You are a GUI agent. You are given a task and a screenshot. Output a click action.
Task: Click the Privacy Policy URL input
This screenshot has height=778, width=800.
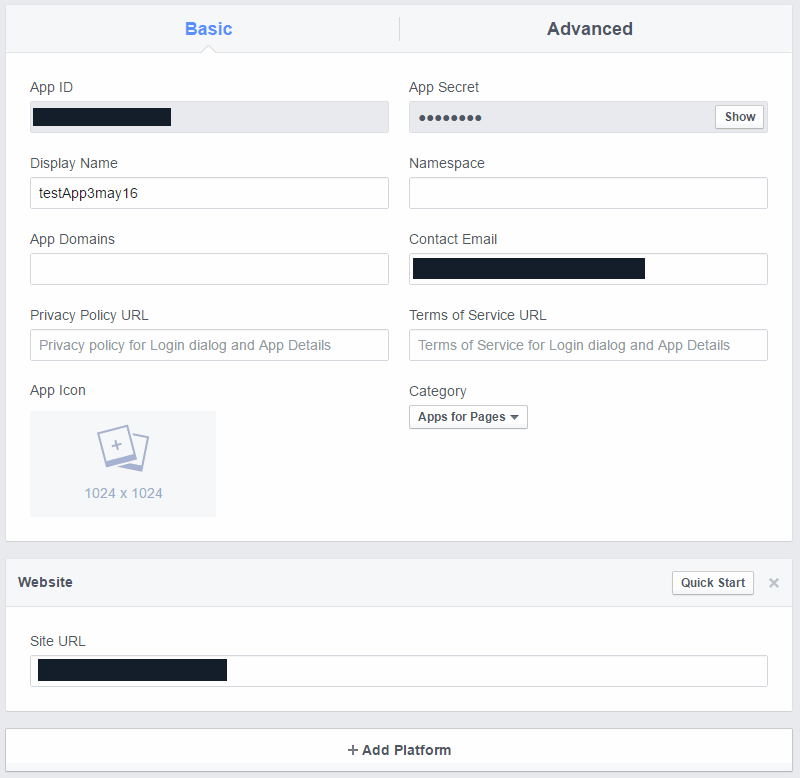point(209,345)
